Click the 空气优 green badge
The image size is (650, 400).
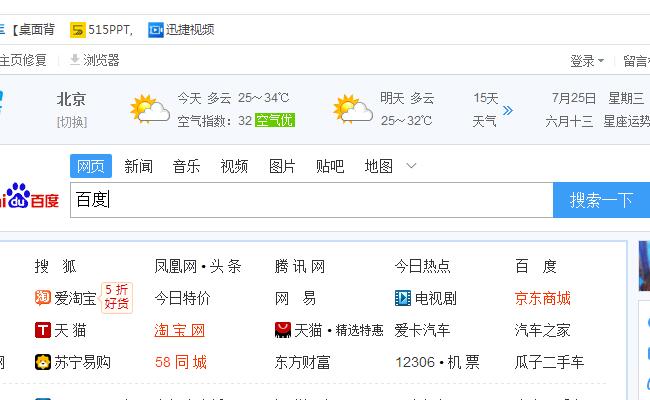coord(275,120)
